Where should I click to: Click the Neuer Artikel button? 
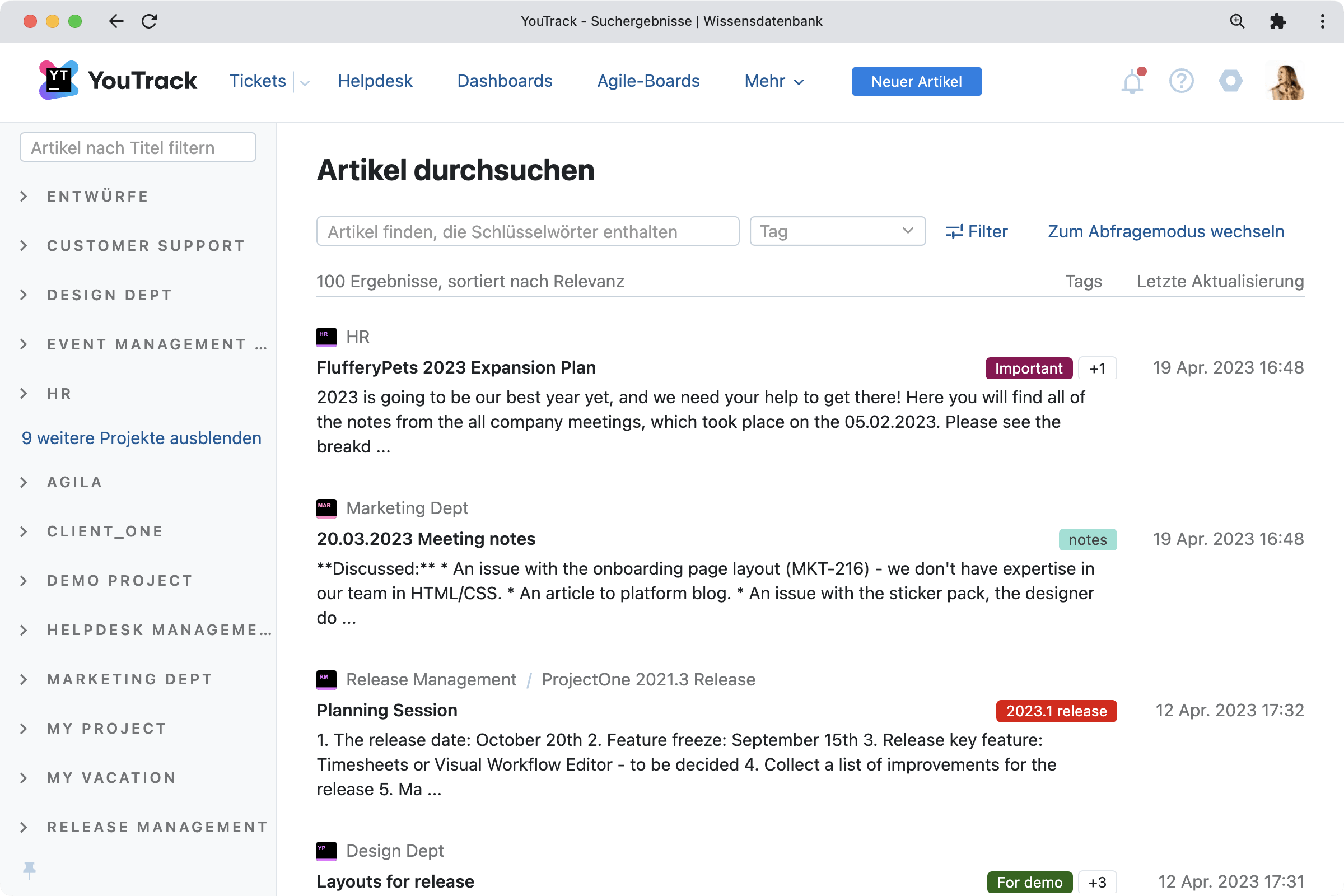pos(917,81)
